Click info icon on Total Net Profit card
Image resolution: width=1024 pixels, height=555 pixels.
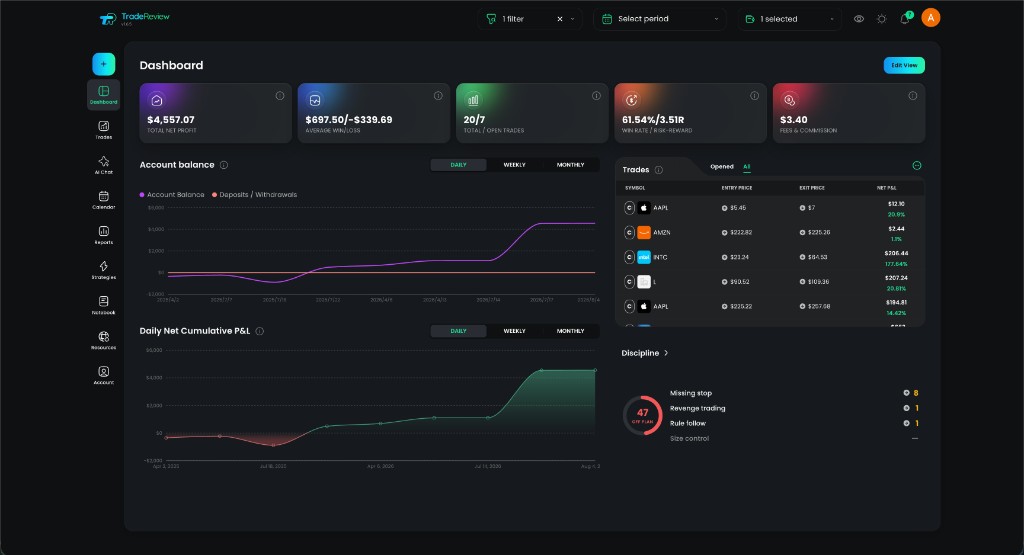280,95
